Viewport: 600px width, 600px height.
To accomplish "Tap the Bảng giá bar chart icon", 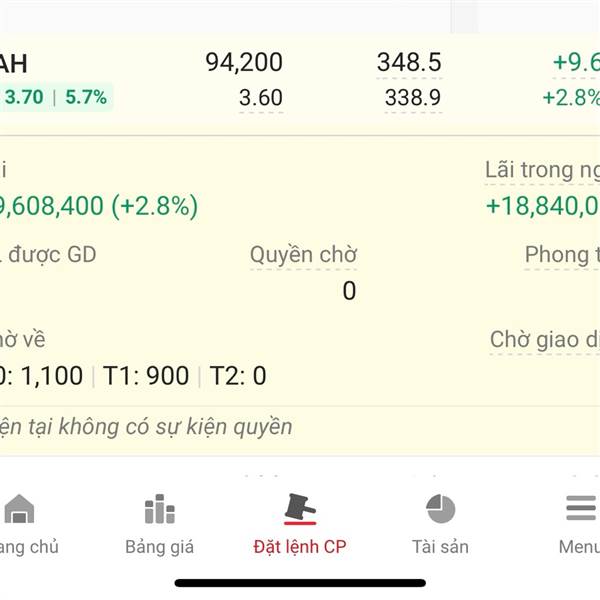I will [160, 509].
